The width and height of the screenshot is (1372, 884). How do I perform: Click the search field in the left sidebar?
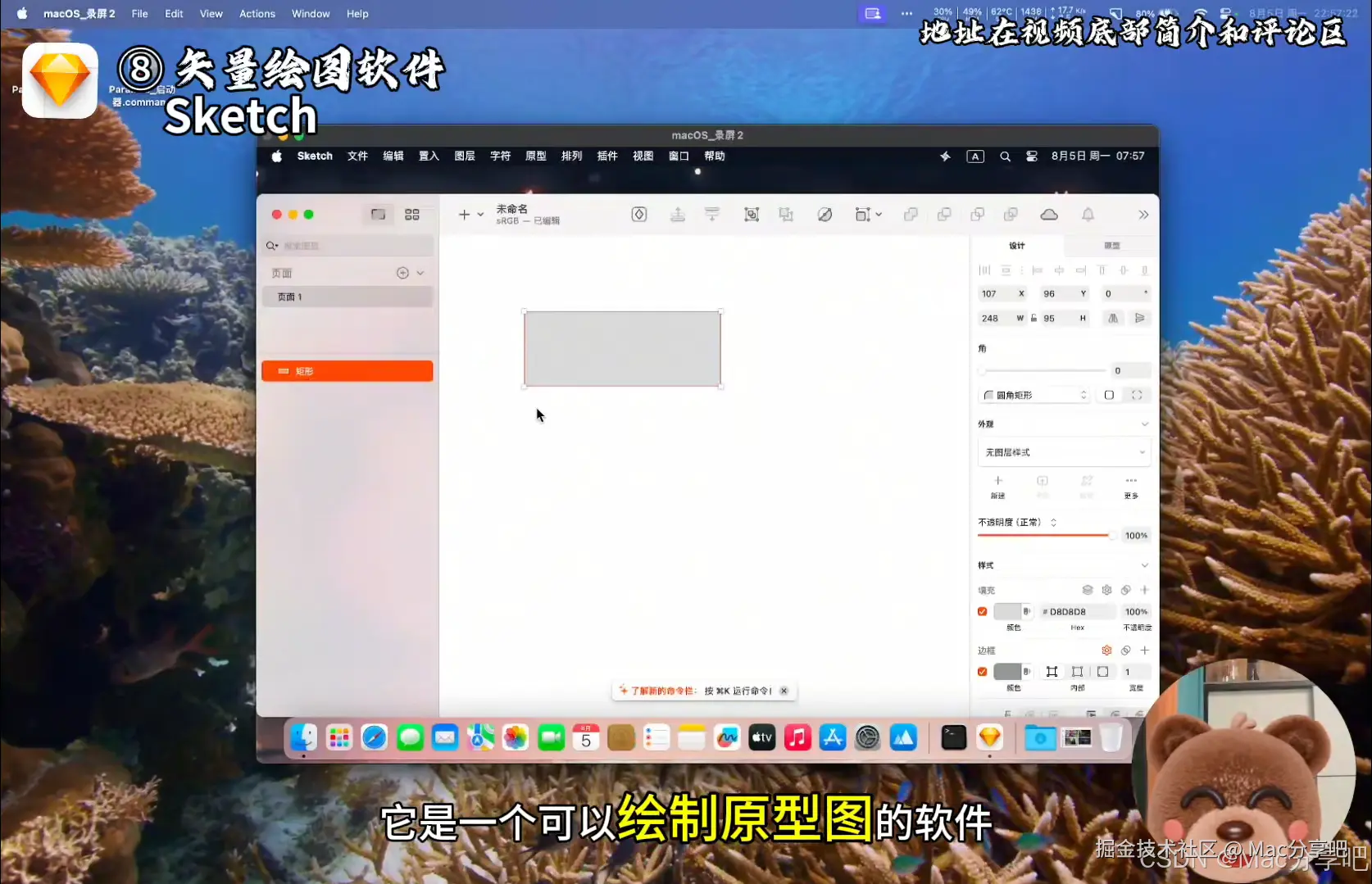(344, 245)
